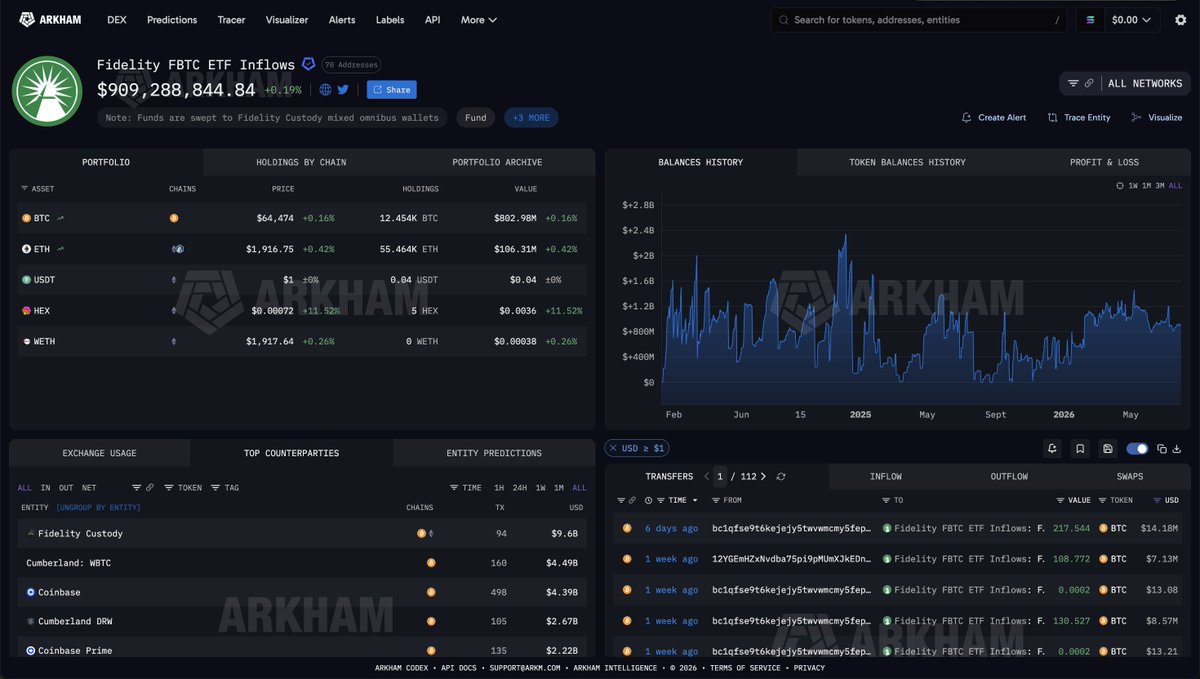1200x679 pixels.
Task: Select ALL direction filter in counterparties
Action: (x=25, y=488)
